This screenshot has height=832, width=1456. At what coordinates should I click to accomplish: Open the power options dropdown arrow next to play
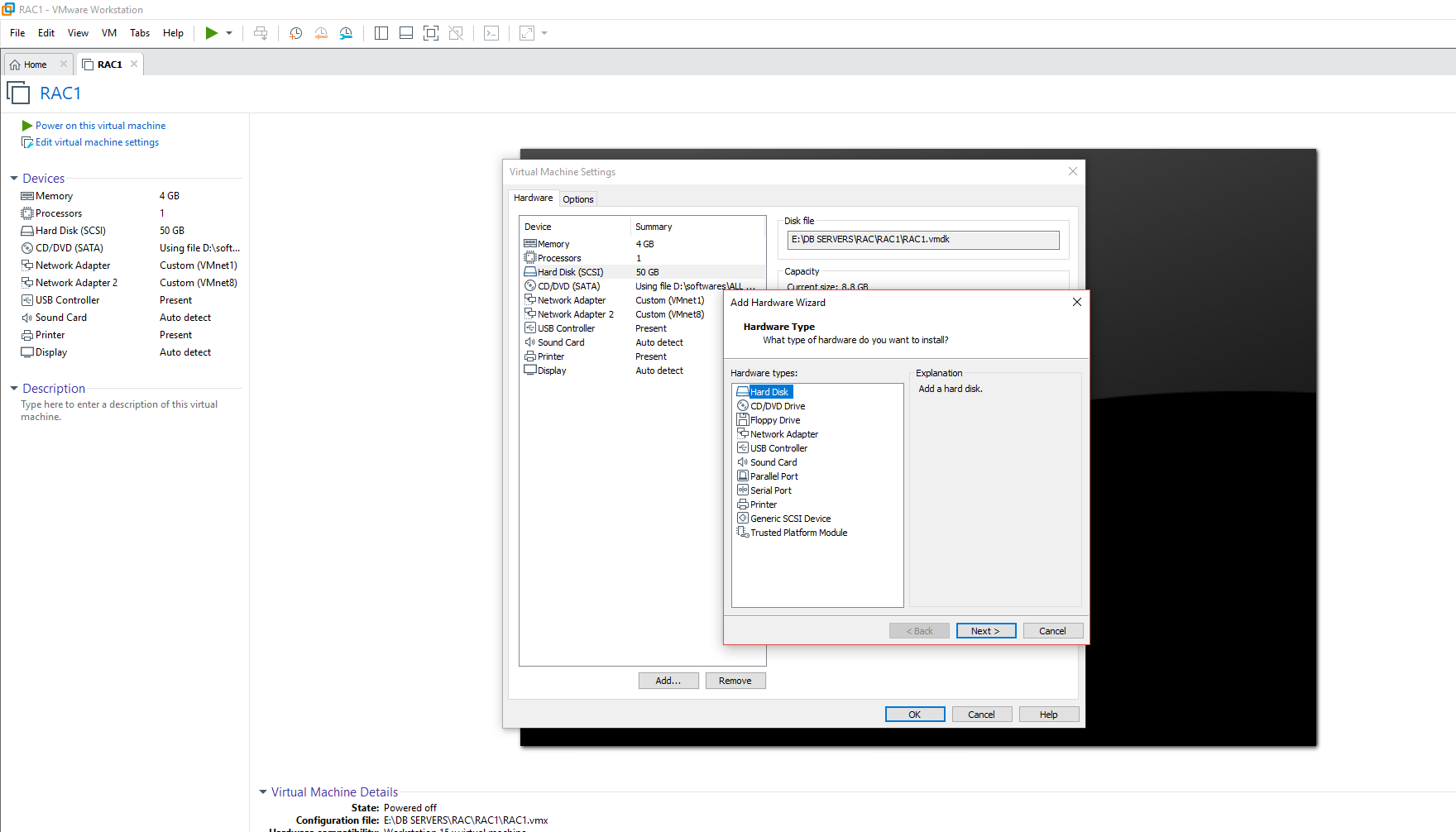coord(229,33)
